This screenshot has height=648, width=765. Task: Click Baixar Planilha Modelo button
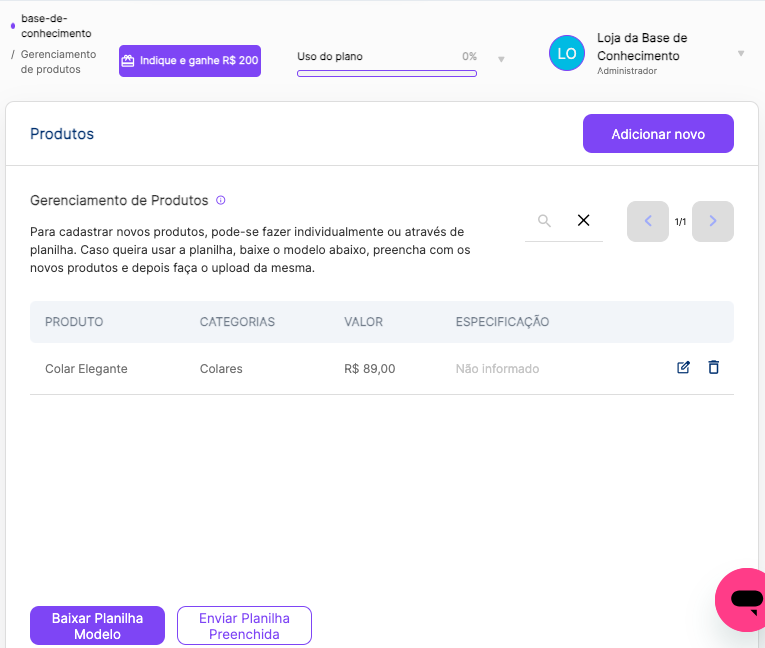click(98, 626)
